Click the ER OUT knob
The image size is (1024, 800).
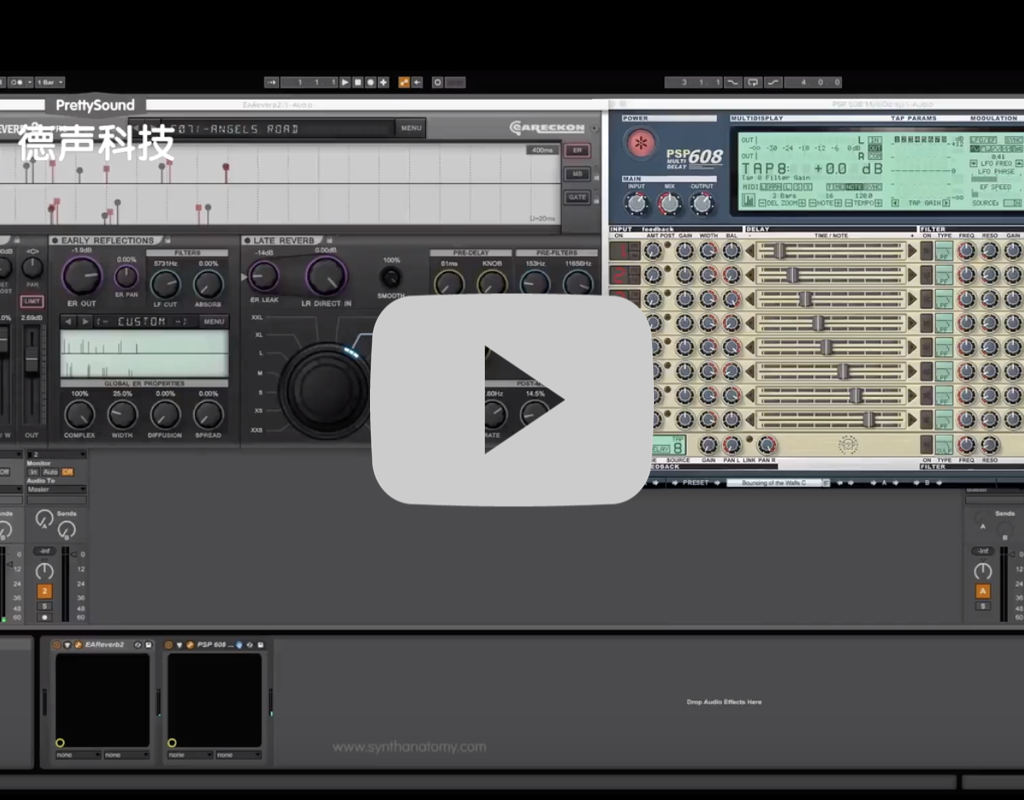click(x=82, y=276)
